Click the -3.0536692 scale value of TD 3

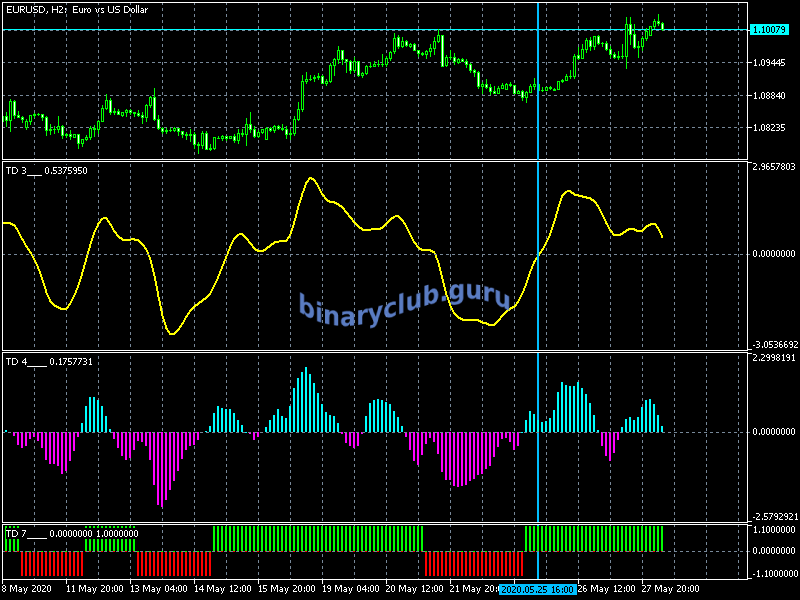coord(774,343)
